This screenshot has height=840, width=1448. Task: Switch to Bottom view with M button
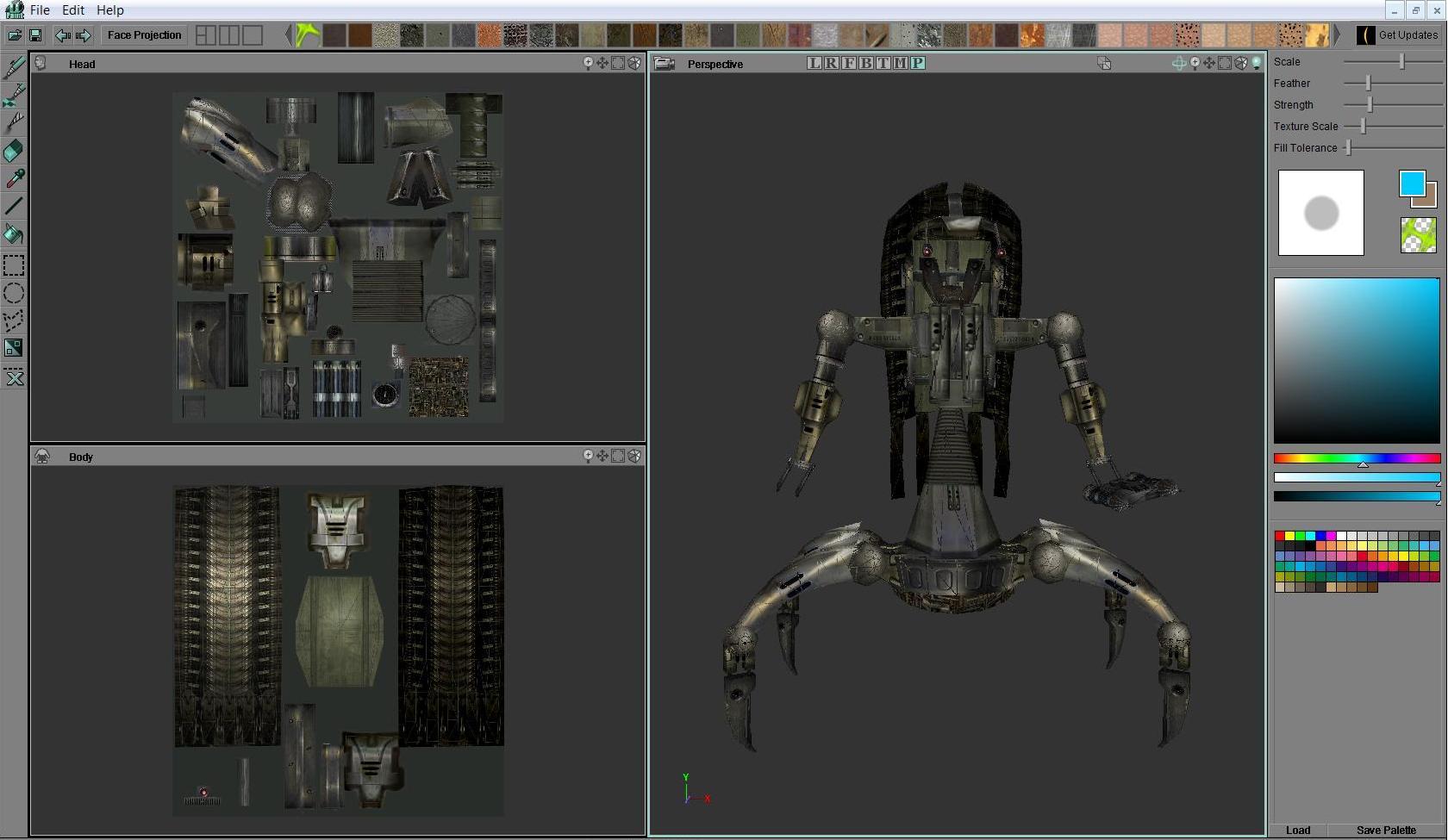pos(901,63)
